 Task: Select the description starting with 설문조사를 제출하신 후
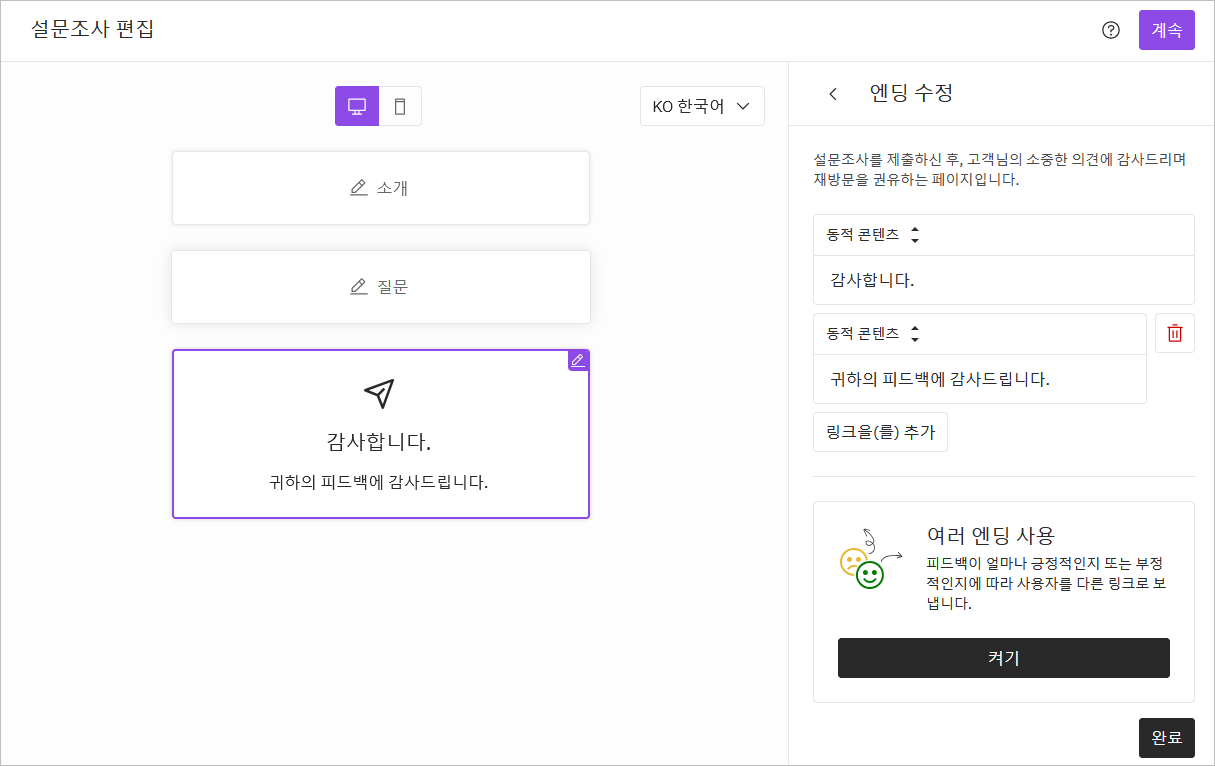[x=1000, y=170]
